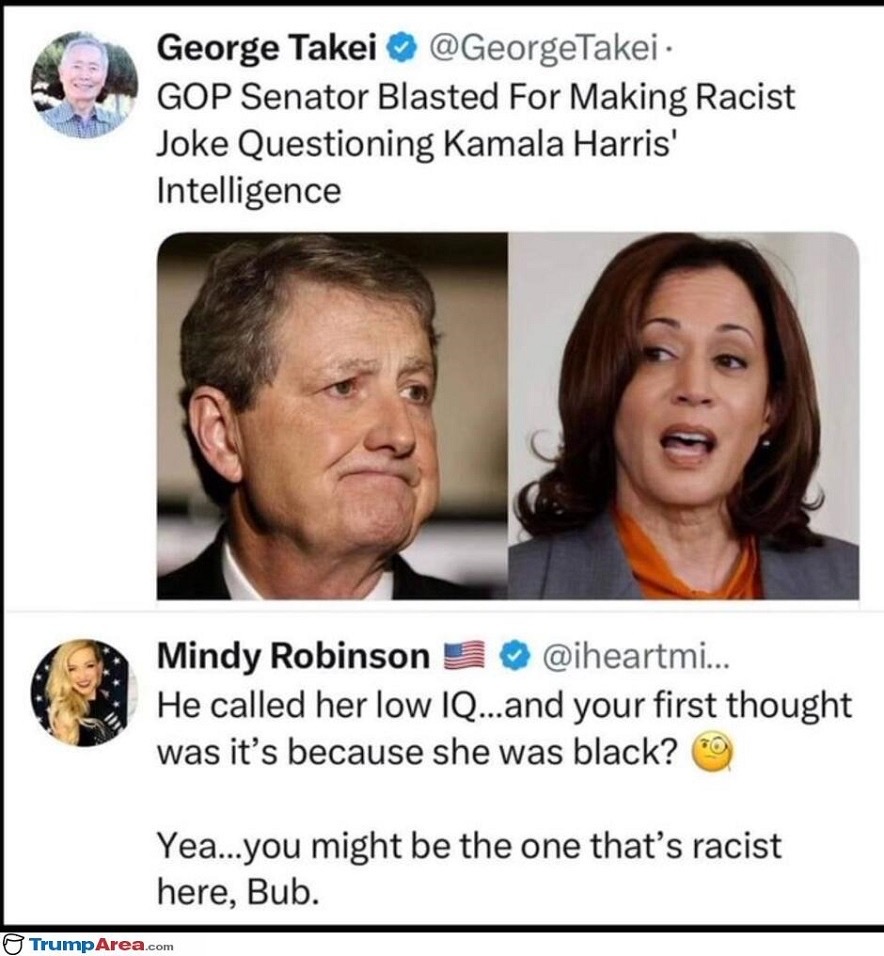Click verified badge beside Mindy Robinson
The width and height of the screenshot is (884, 956).
coord(514,656)
